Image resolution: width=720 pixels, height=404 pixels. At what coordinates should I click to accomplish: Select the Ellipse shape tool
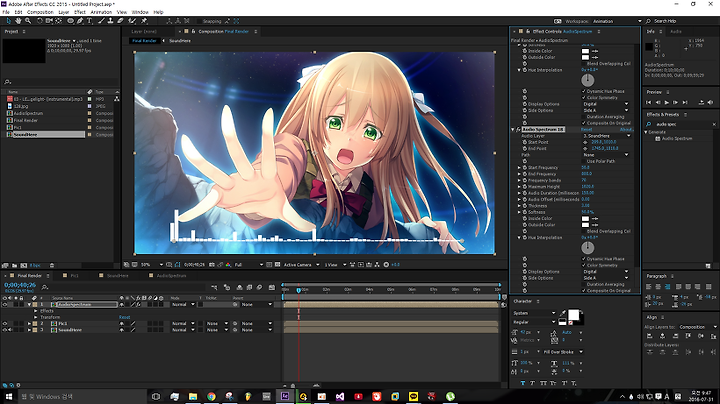point(70,21)
